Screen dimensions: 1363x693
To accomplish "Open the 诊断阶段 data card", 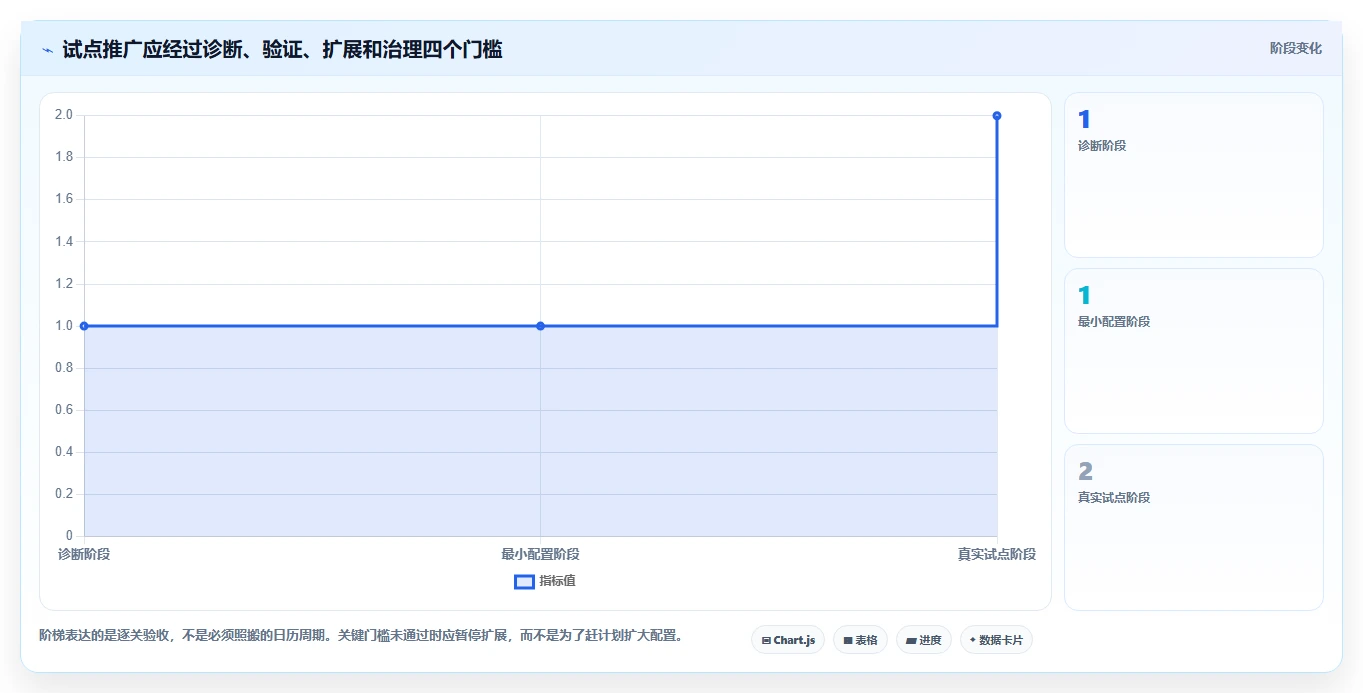I will coord(1194,175).
